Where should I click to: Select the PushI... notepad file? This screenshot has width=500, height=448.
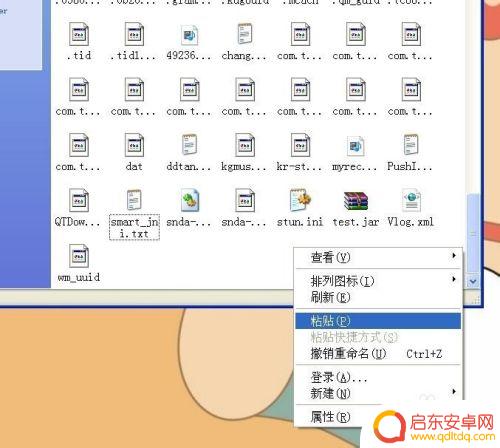pyautogui.click(x=411, y=145)
